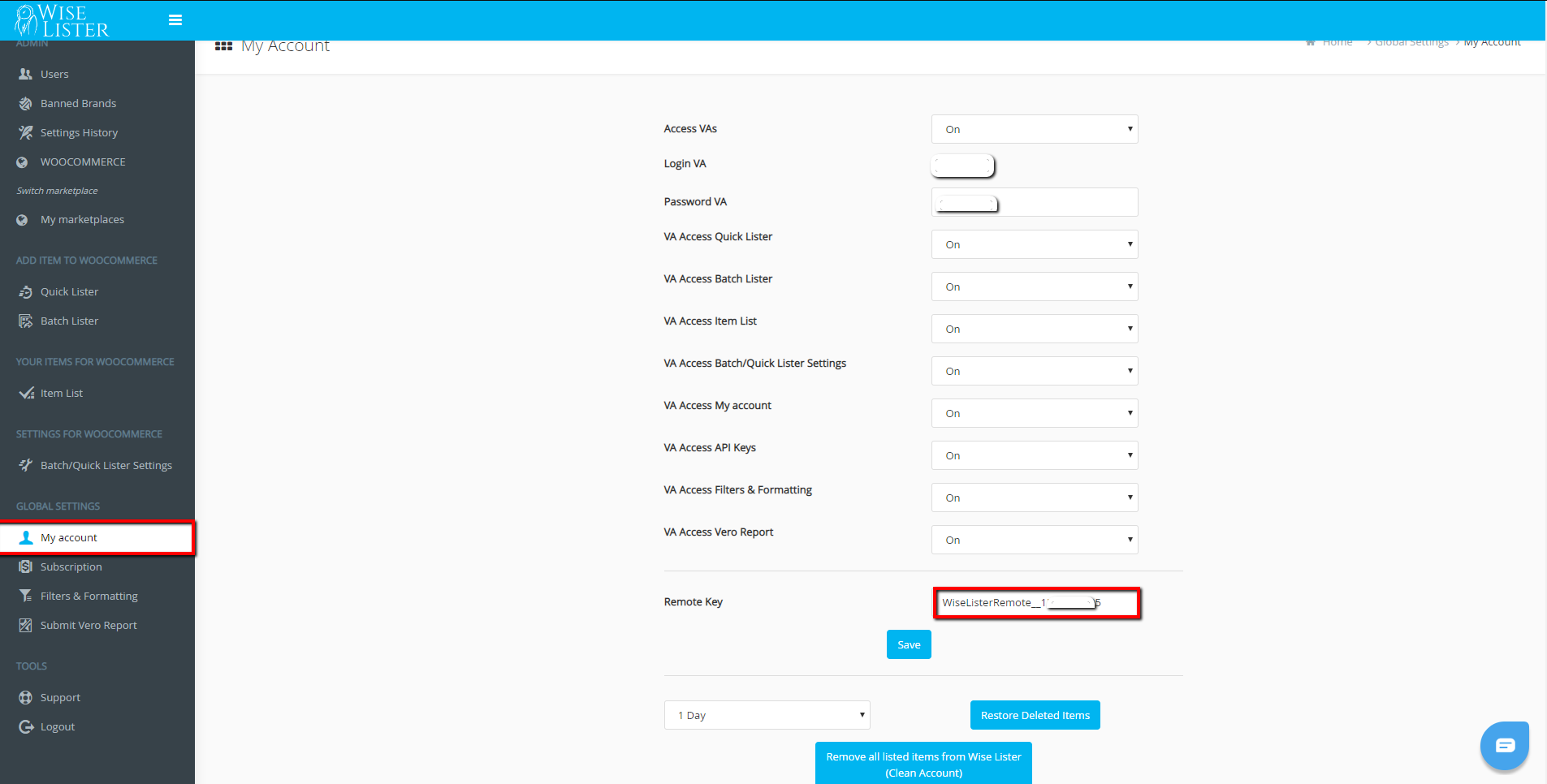Viewport: 1547px width, 784px height.
Task: Open the 1 Day restore period dropdown
Action: click(767, 715)
